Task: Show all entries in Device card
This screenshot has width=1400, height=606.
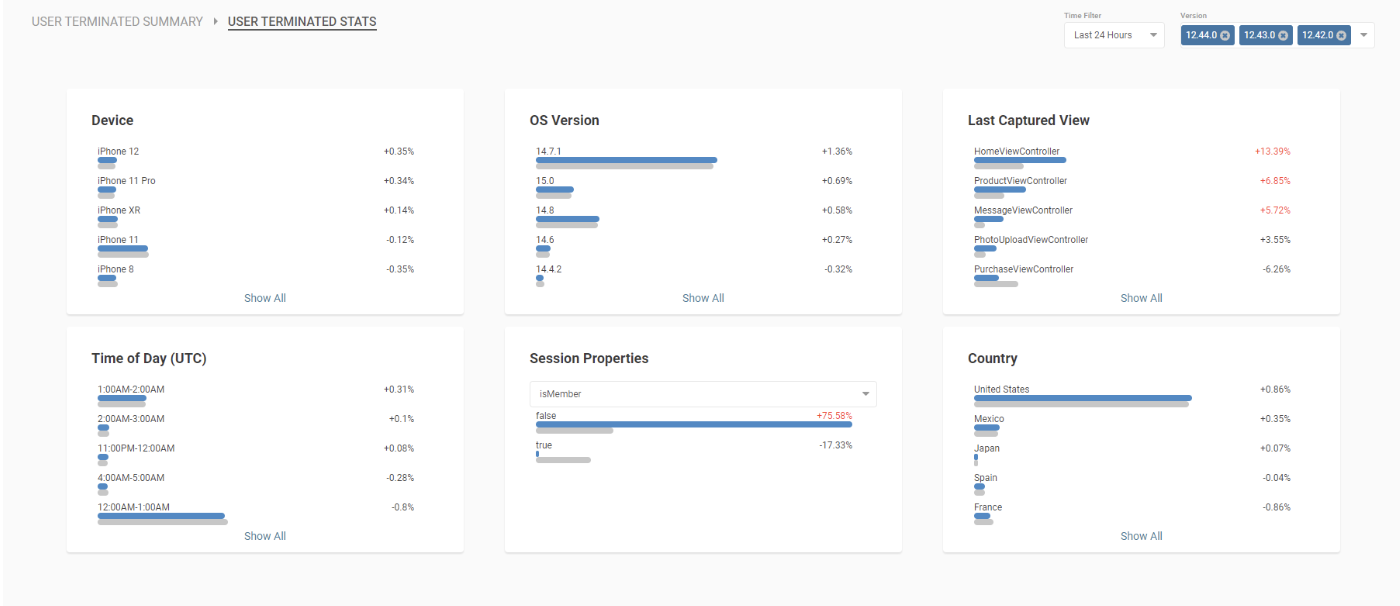Action: pos(265,298)
